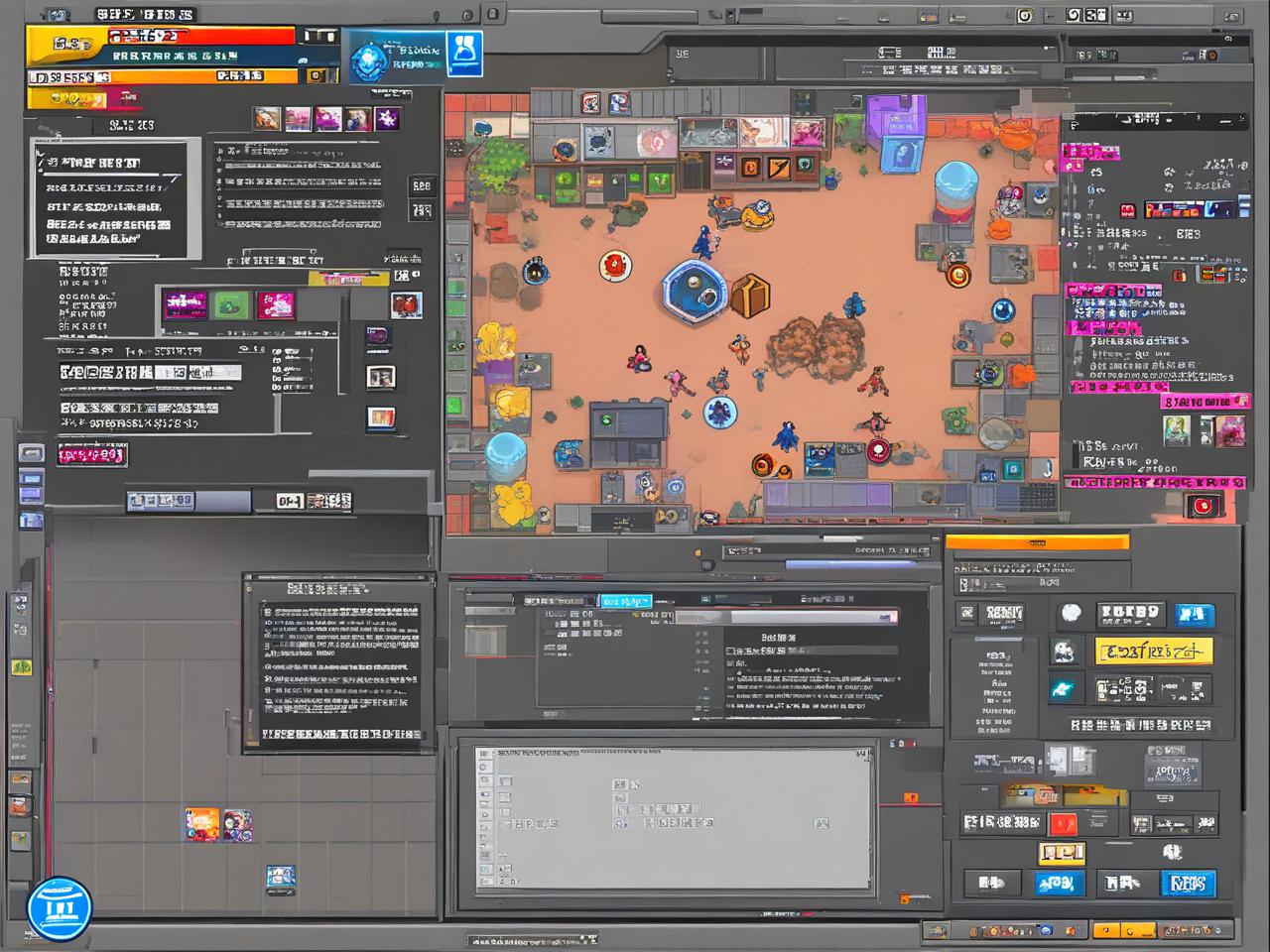Image resolution: width=1270 pixels, height=952 pixels.
Task: Open the long yellow field in lower-right panel
Action: 1153,652
